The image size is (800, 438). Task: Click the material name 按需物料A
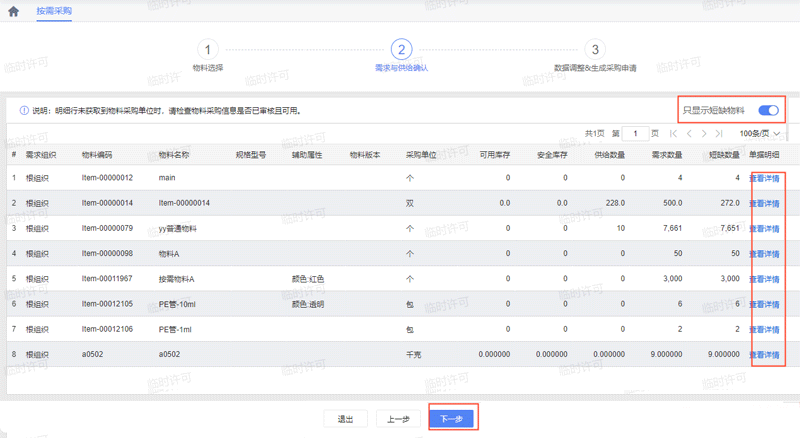point(177,279)
